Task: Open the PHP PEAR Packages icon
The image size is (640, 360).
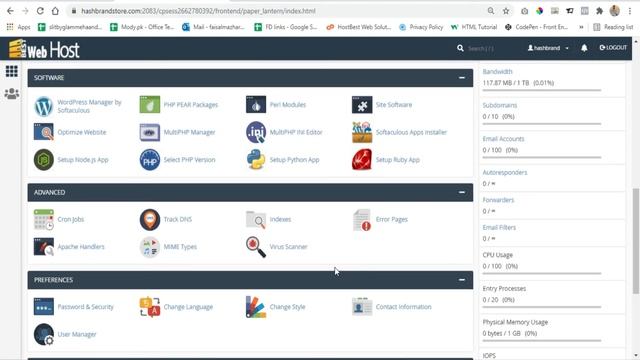Action: pos(150,104)
